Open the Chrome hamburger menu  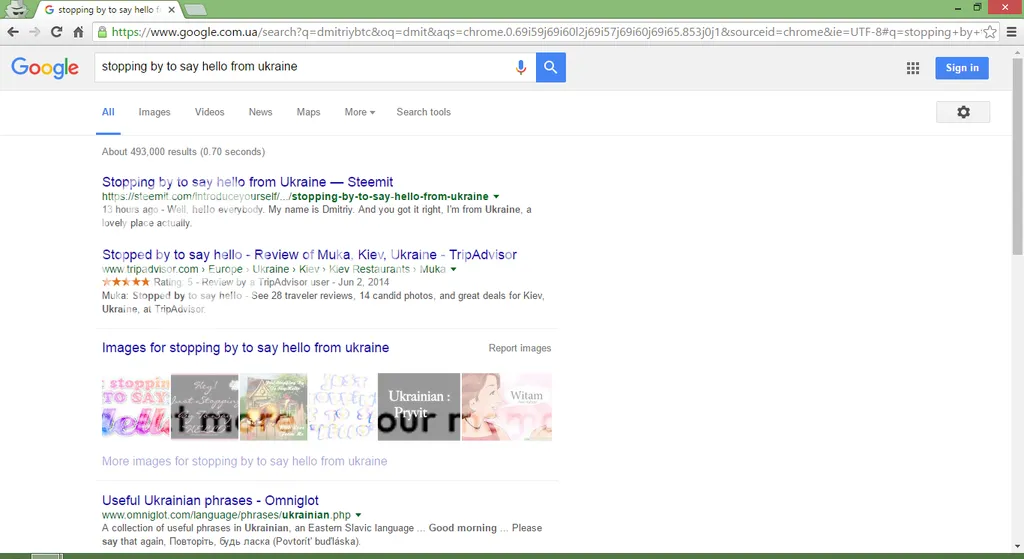pos(1012,32)
